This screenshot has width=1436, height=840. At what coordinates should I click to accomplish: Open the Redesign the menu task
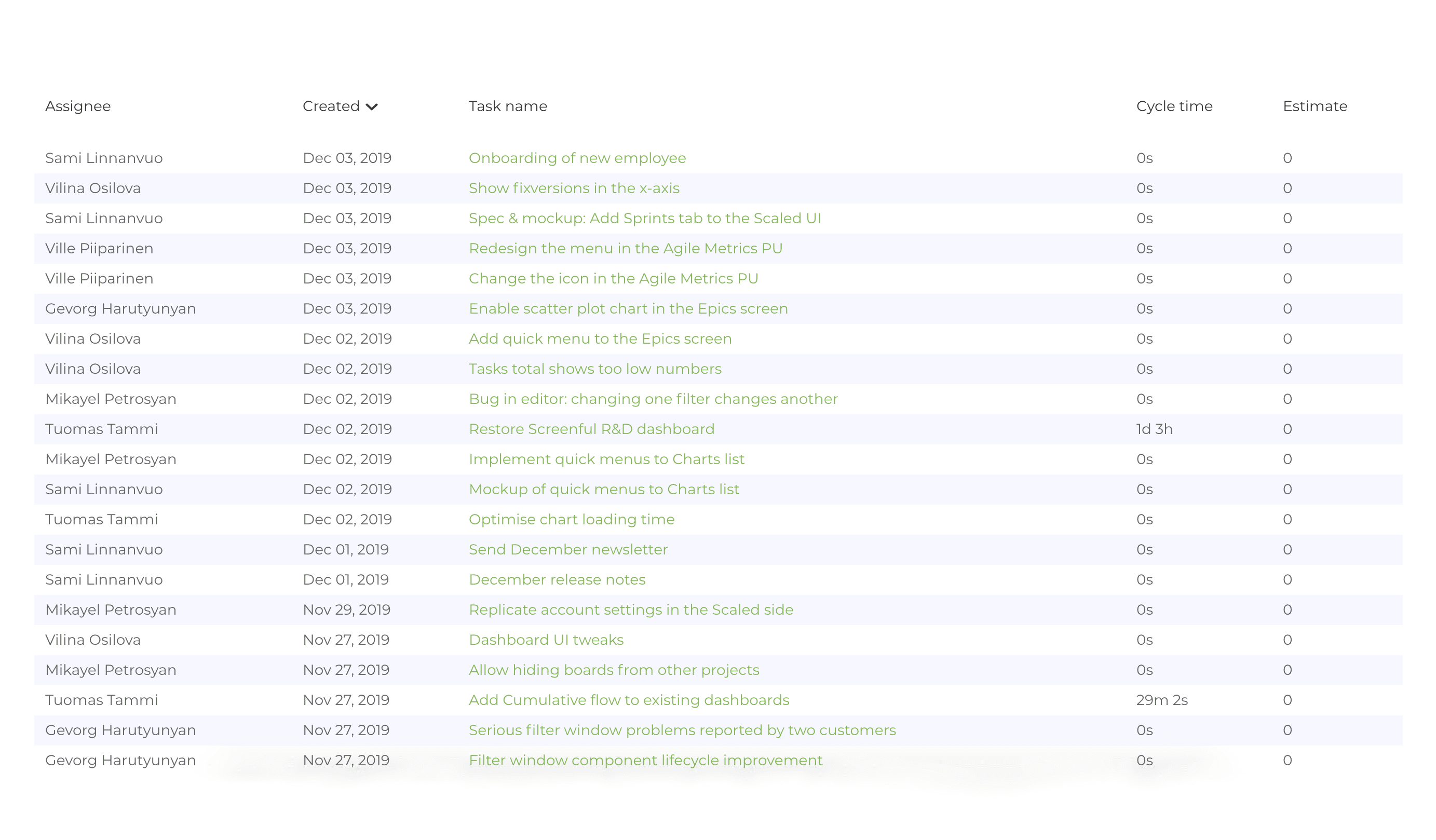[x=625, y=248]
